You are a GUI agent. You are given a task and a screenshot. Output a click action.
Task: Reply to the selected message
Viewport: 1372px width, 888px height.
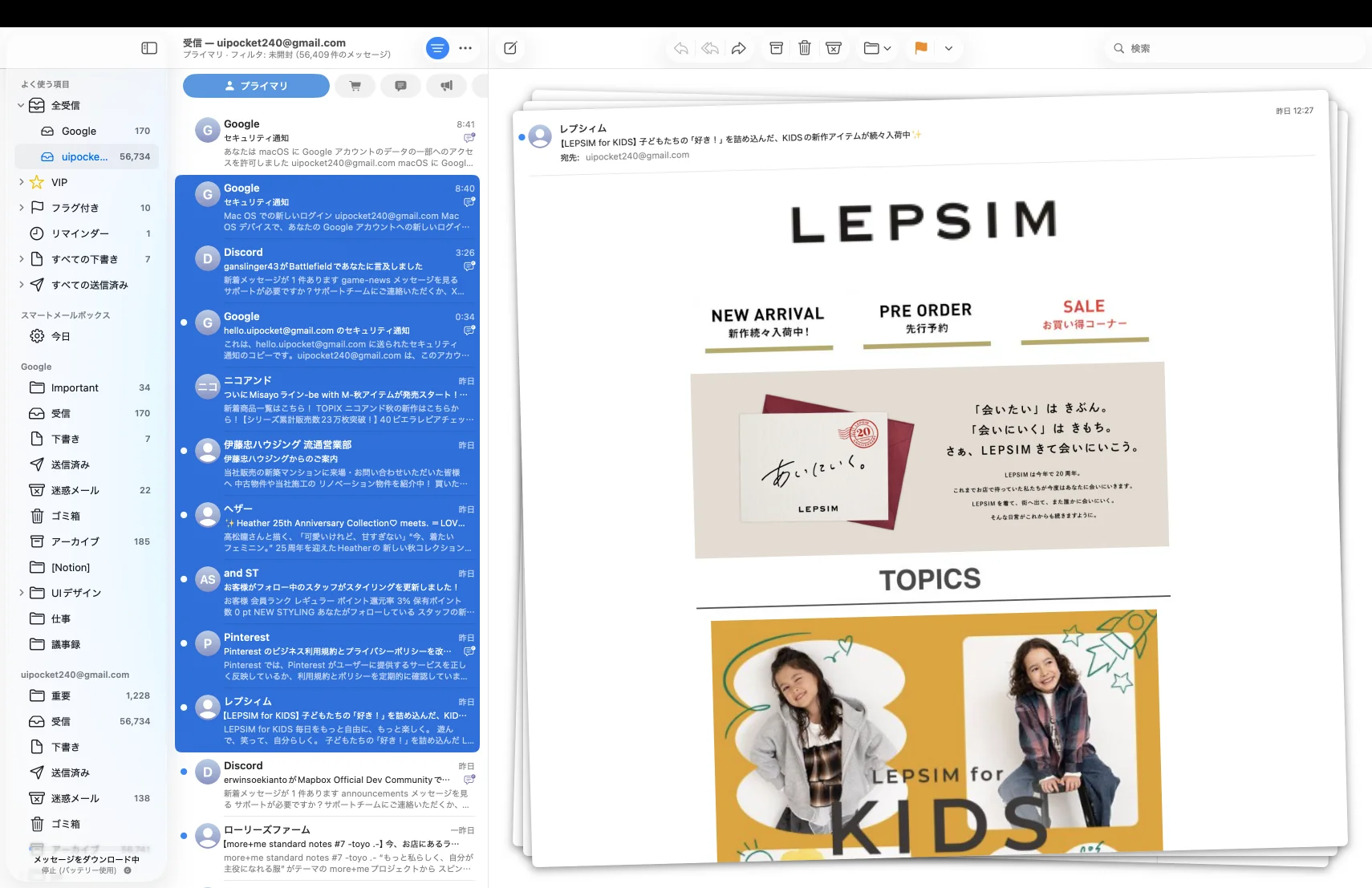pyautogui.click(x=681, y=48)
